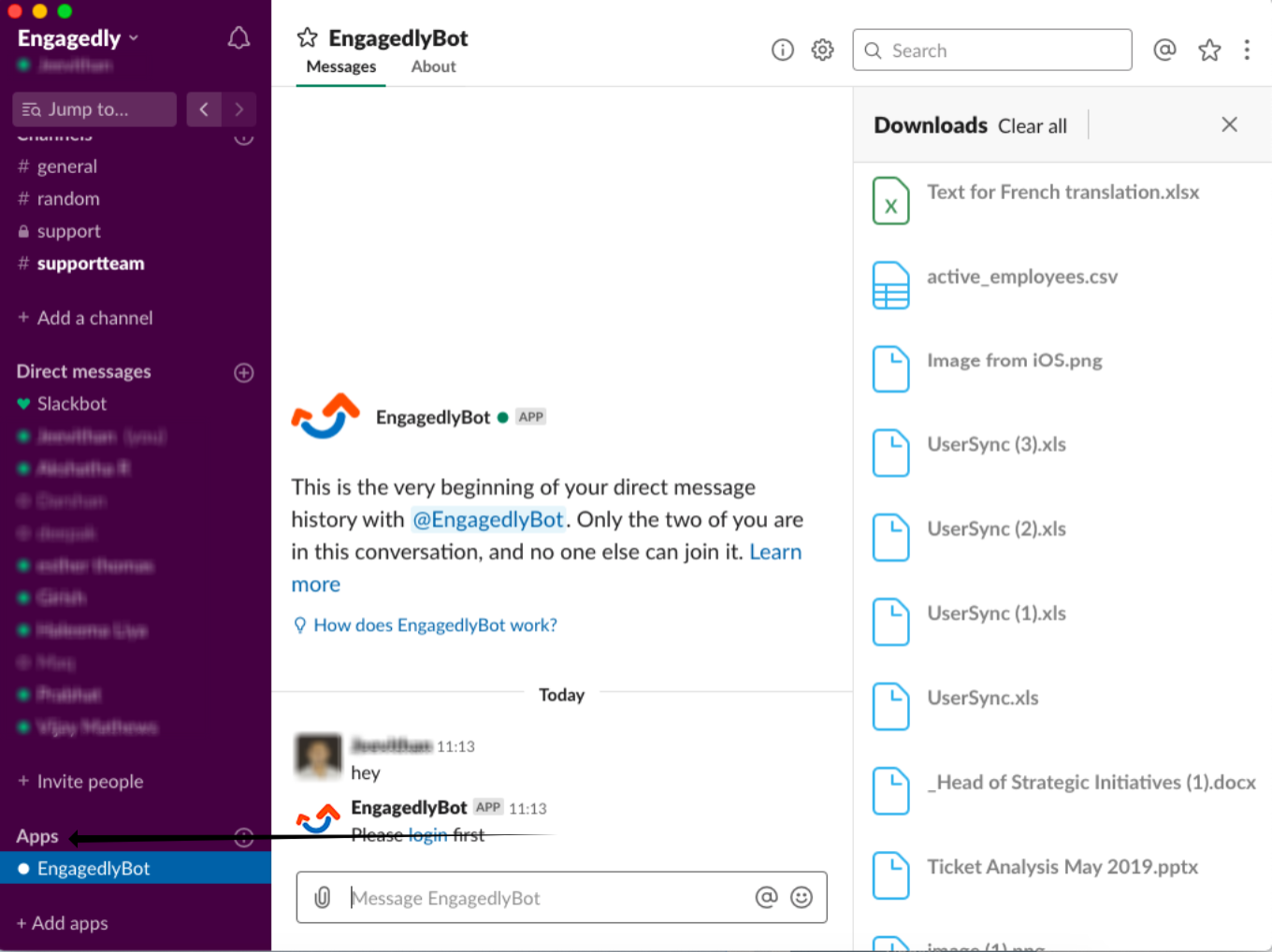This screenshot has height=952, width=1272.
Task: Open the notifications bell in sidebar
Action: (238, 38)
